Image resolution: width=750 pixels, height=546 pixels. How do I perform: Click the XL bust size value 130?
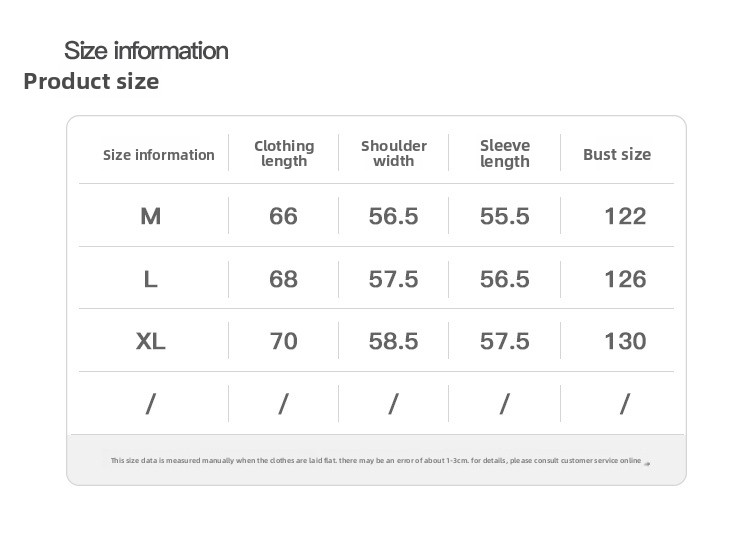(x=625, y=341)
